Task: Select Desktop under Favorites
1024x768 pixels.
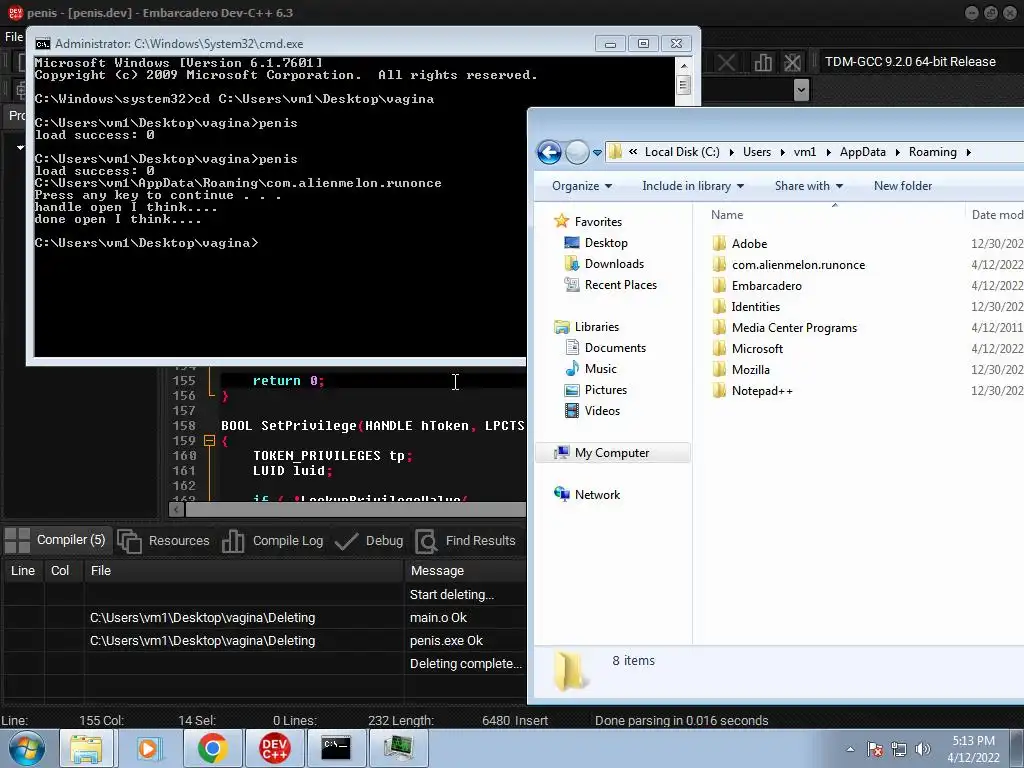Action: tap(605, 243)
